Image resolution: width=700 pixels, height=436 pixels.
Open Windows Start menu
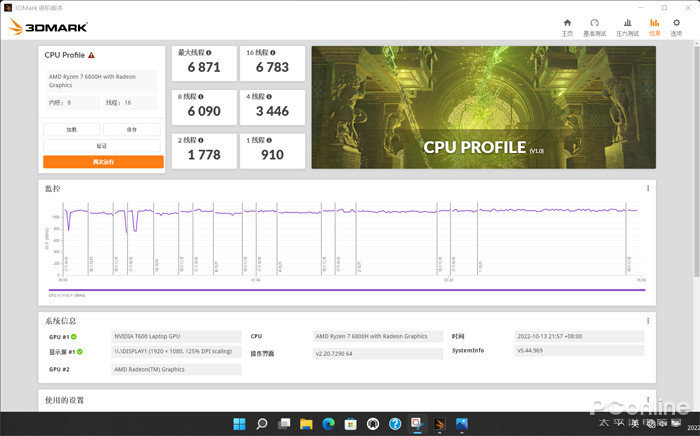[x=239, y=424]
